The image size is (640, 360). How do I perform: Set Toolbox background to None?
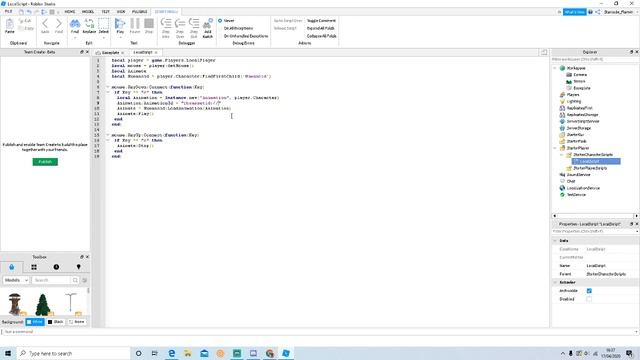click(x=76, y=322)
